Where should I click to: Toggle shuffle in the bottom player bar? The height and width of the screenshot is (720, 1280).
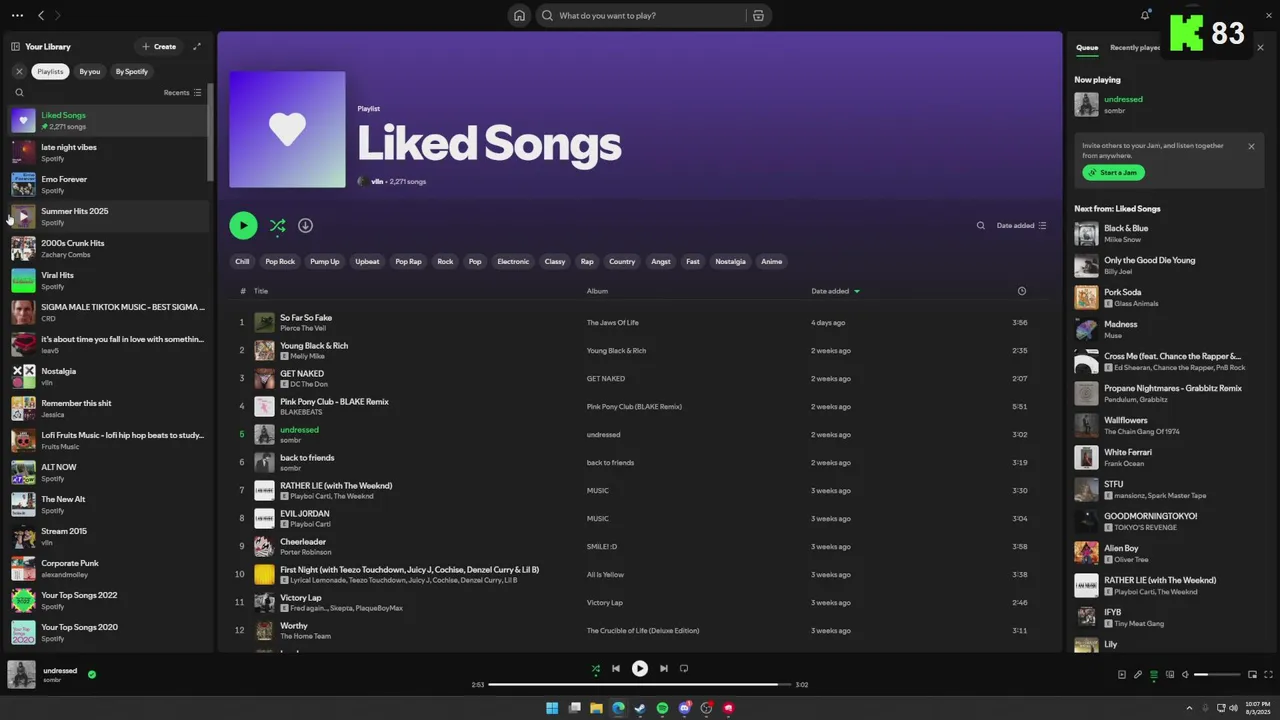tap(596, 668)
